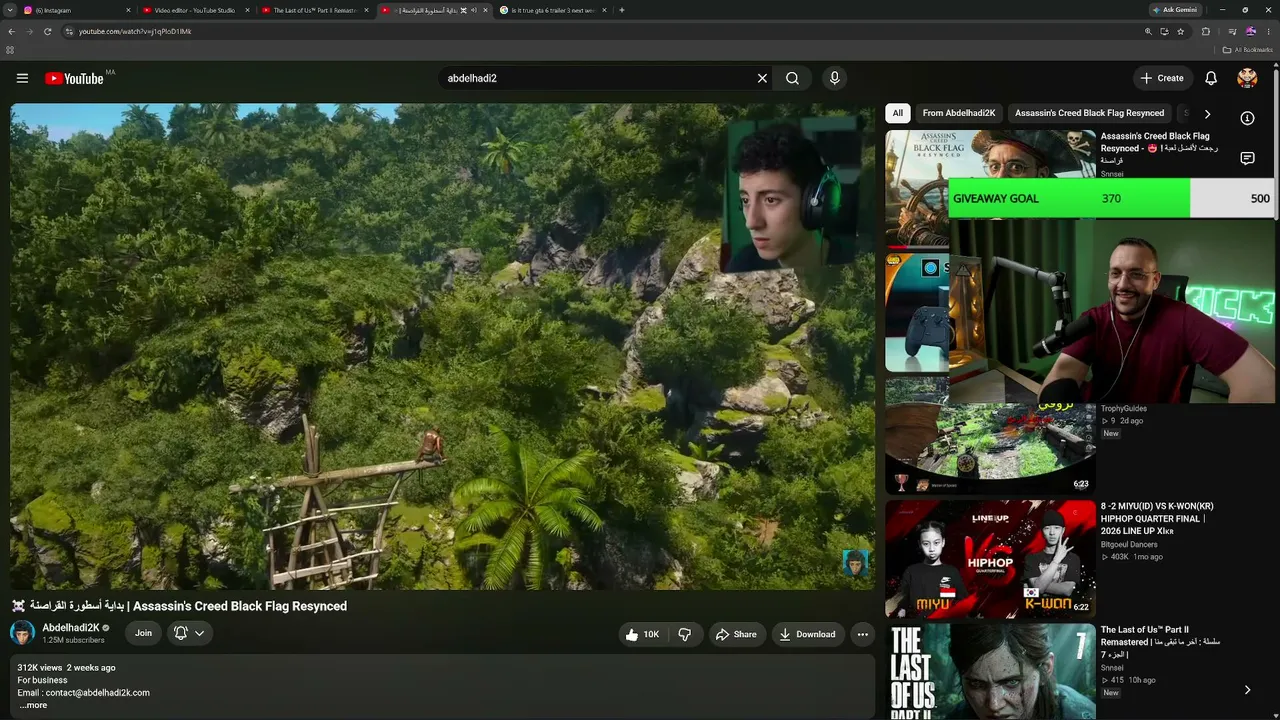Open YouTube notifications bell
The image size is (1280, 720).
click(1211, 78)
